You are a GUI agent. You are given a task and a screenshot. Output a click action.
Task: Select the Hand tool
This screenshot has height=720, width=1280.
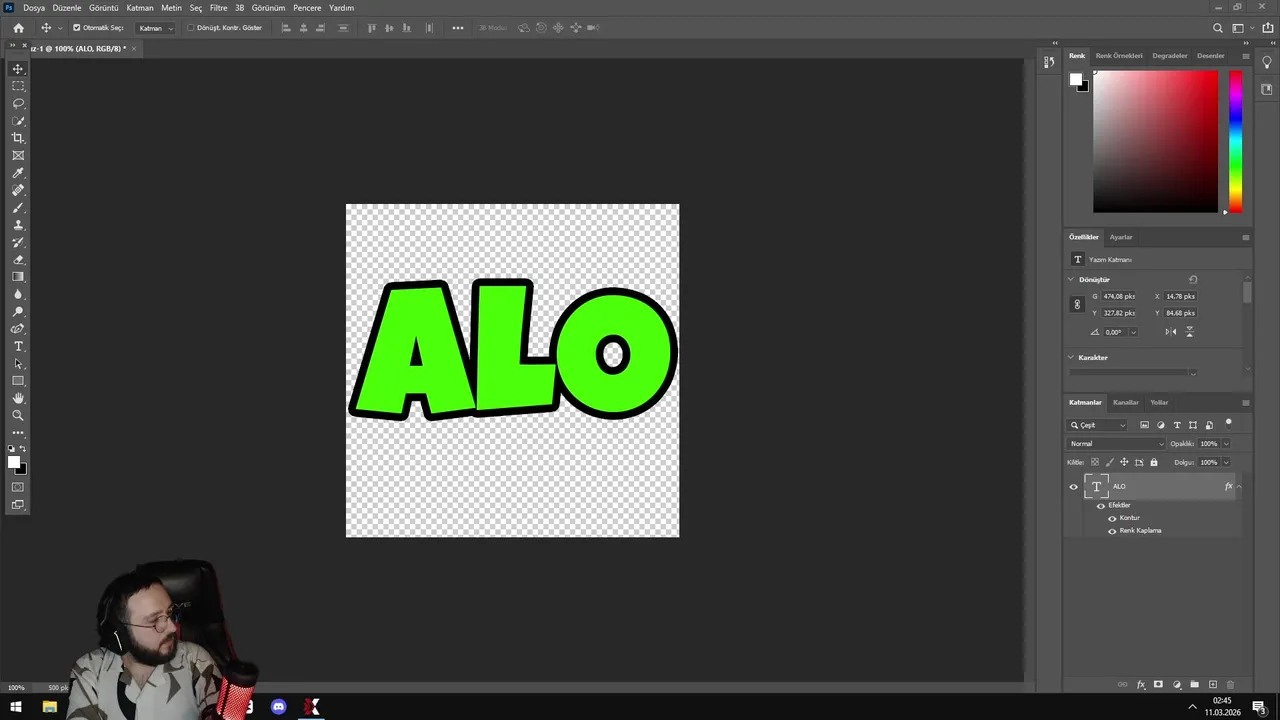pyautogui.click(x=18, y=398)
